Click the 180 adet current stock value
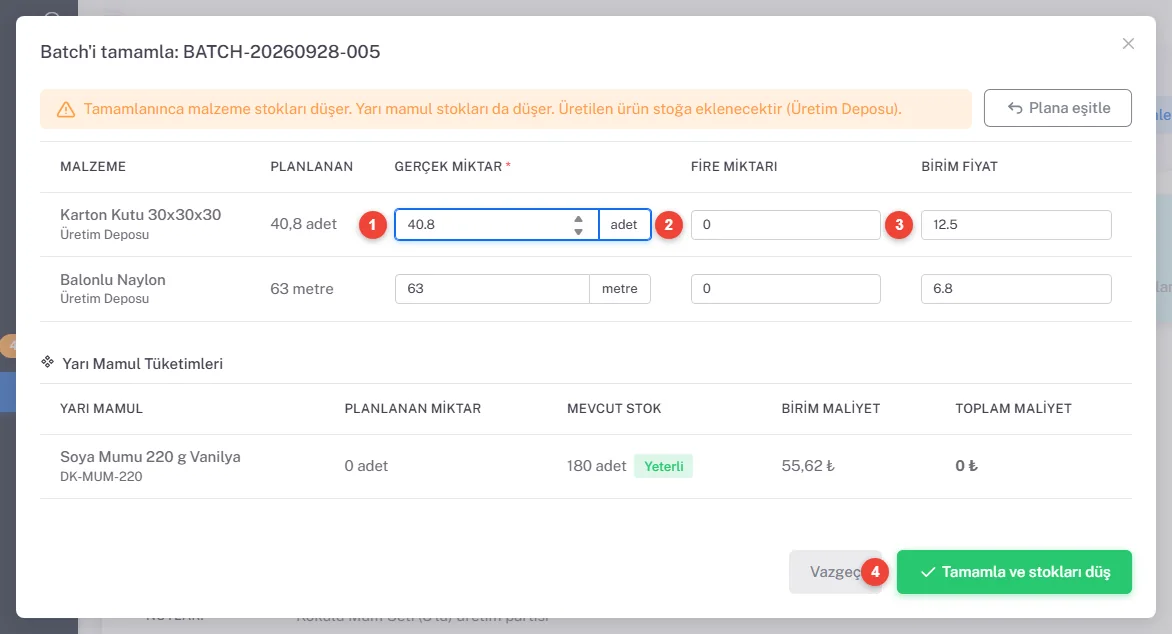 click(596, 466)
